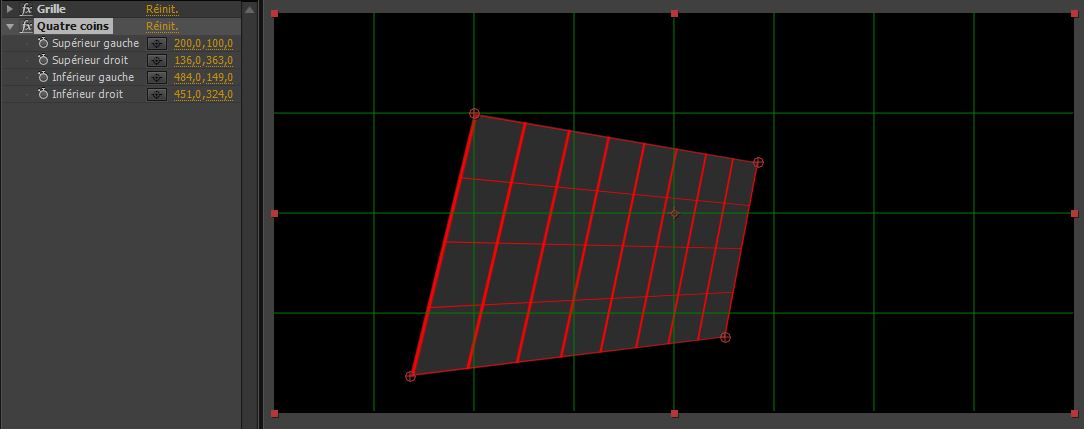The width and height of the screenshot is (1084, 429).
Task: Click the crosshair point picker for Inférieur droit
Action: [157, 94]
